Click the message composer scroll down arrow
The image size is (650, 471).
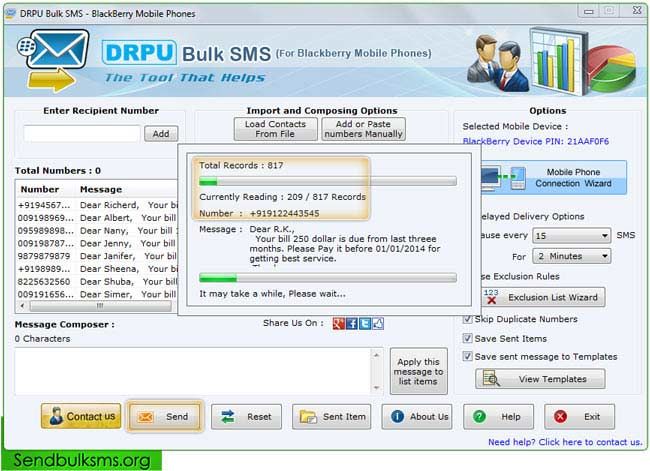[376, 388]
